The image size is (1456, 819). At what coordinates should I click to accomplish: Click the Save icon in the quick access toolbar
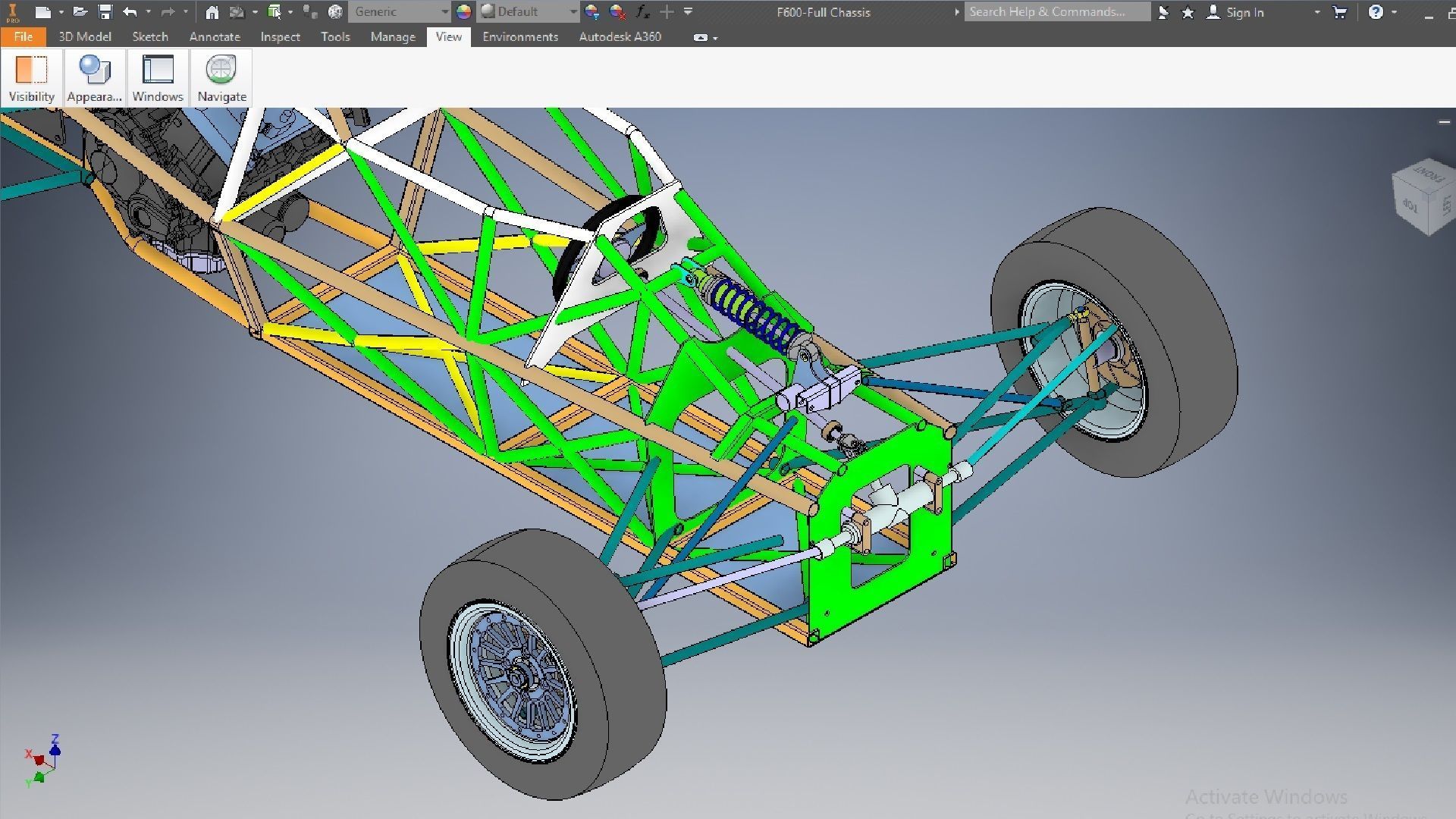click(105, 11)
